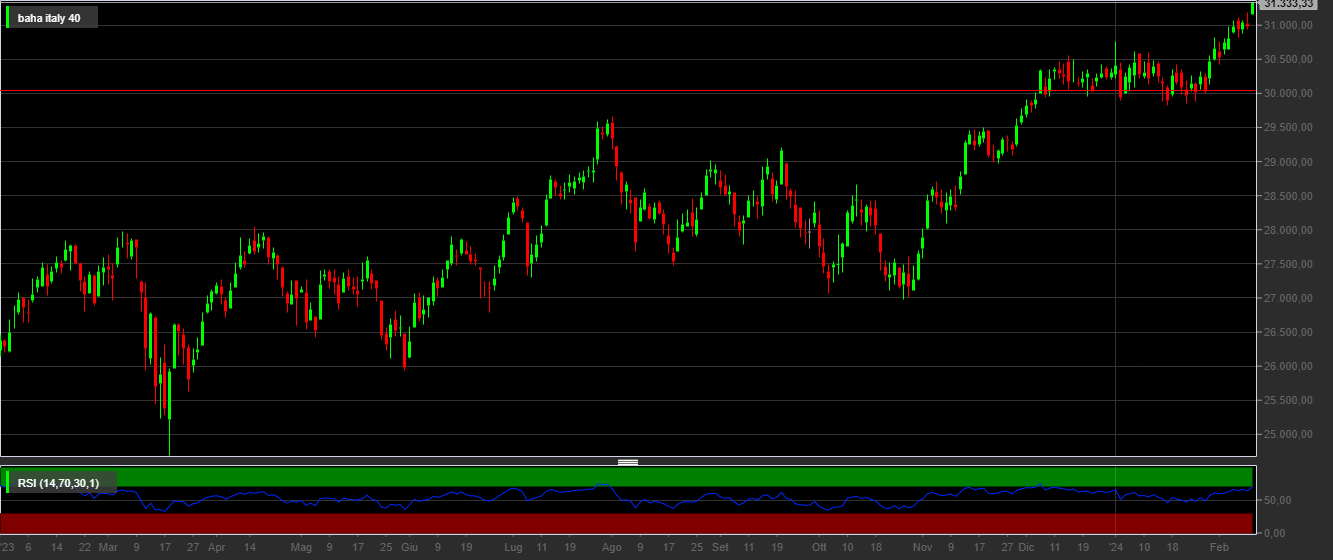Click the RSI 0,00 axis value
Viewport: 1333px width, 560px height.
(1275, 532)
